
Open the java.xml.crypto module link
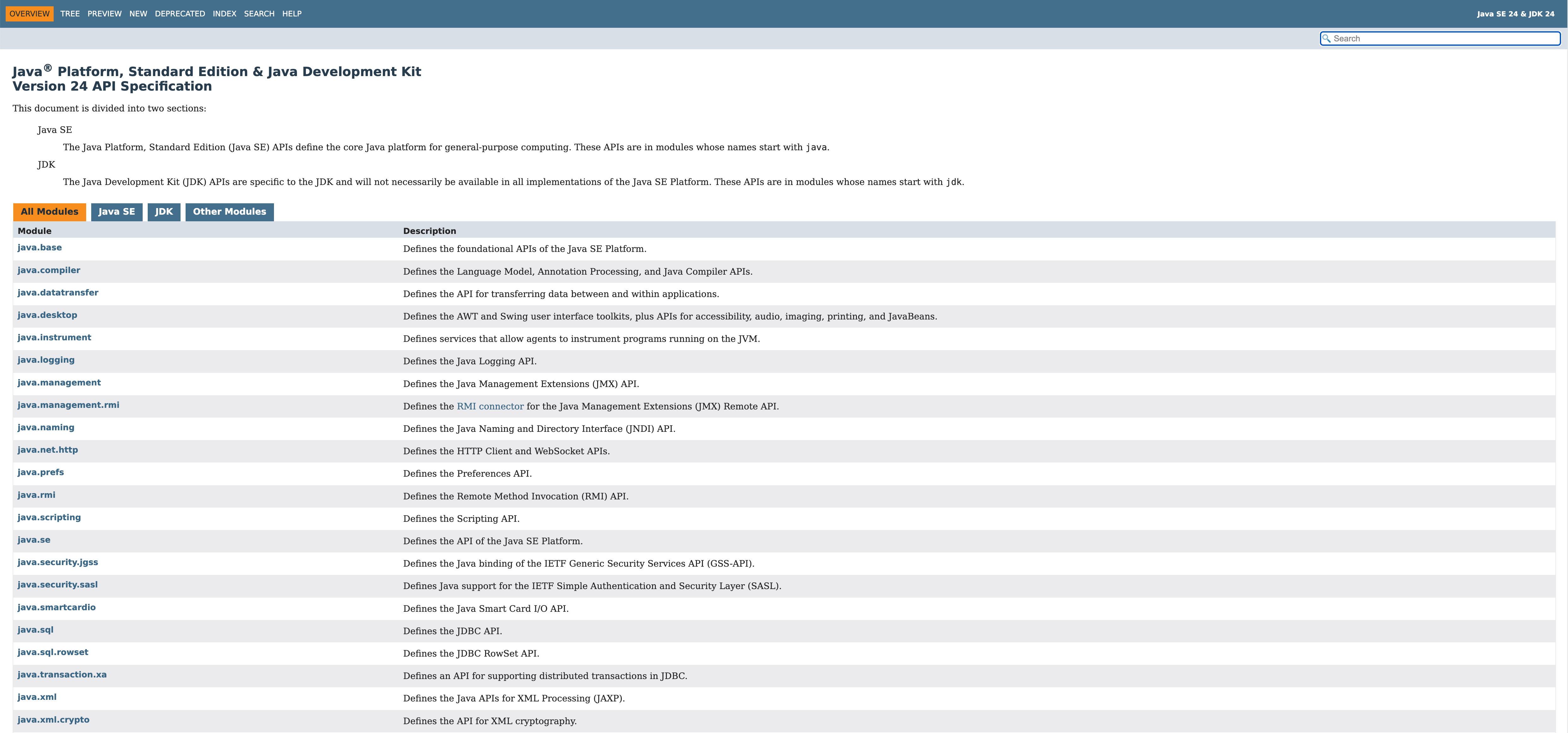click(54, 720)
